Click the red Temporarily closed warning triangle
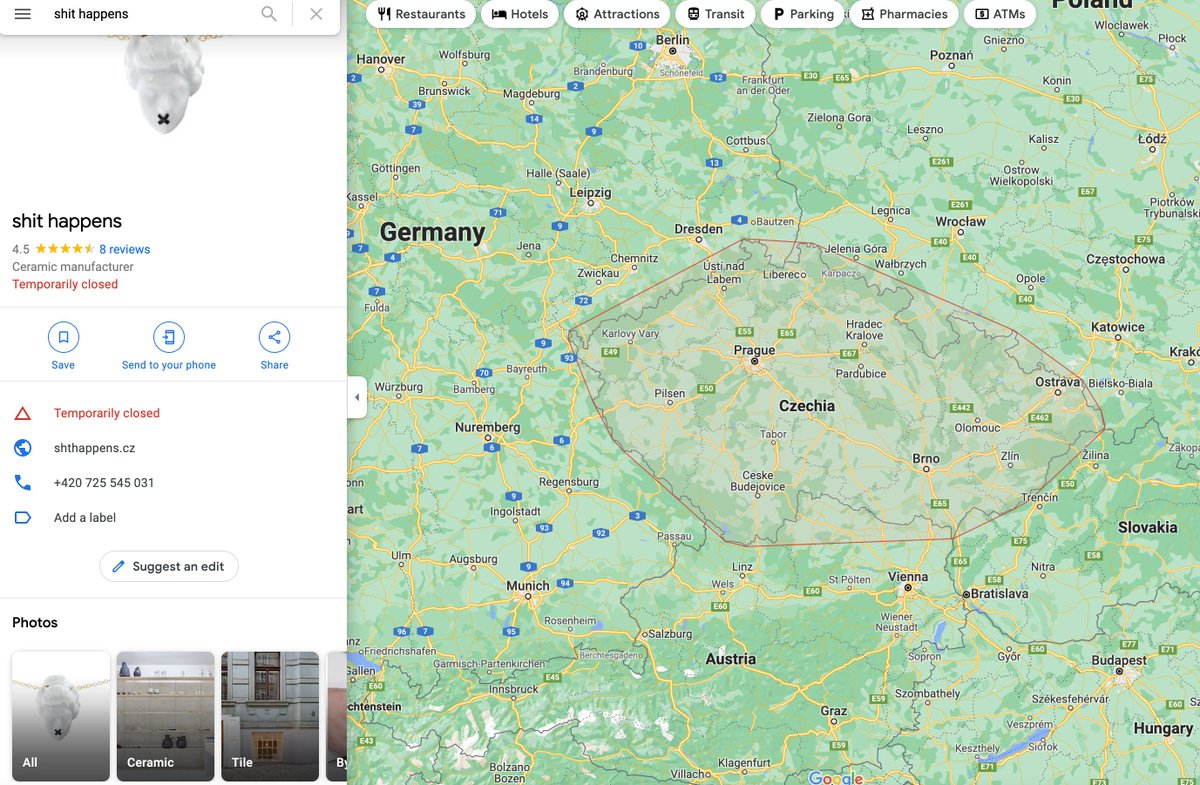 pos(22,413)
